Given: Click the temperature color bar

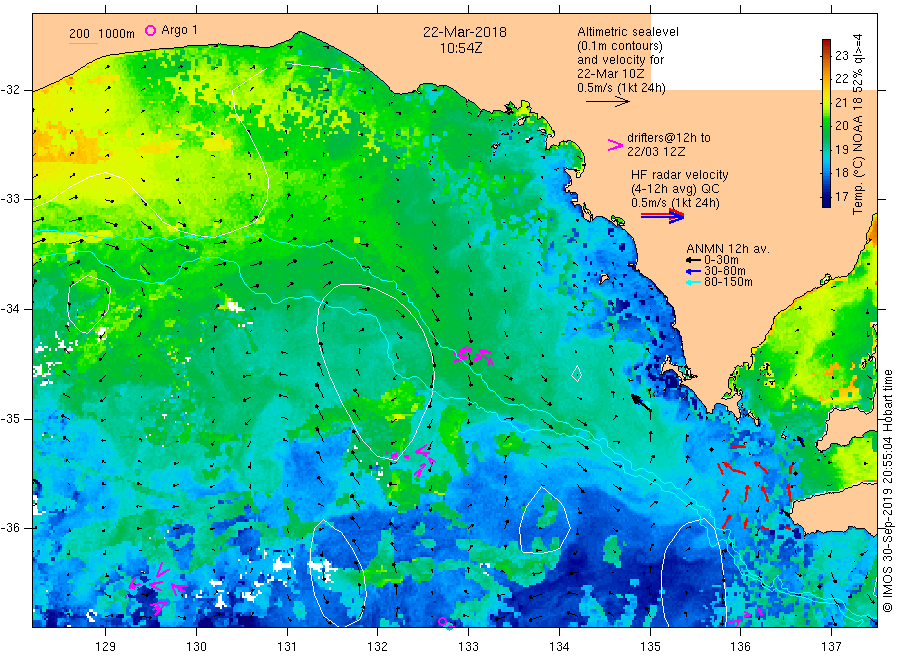Looking at the screenshot, I should coord(826,123).
